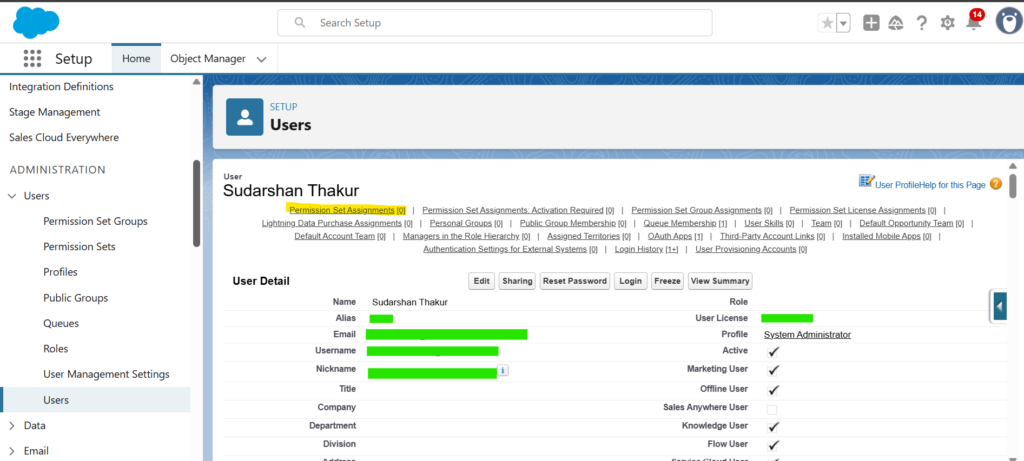The width and height of the screenshot is (1024, 461).
Task: Click the Nickname info icon
Action: [x=502, y=370]
